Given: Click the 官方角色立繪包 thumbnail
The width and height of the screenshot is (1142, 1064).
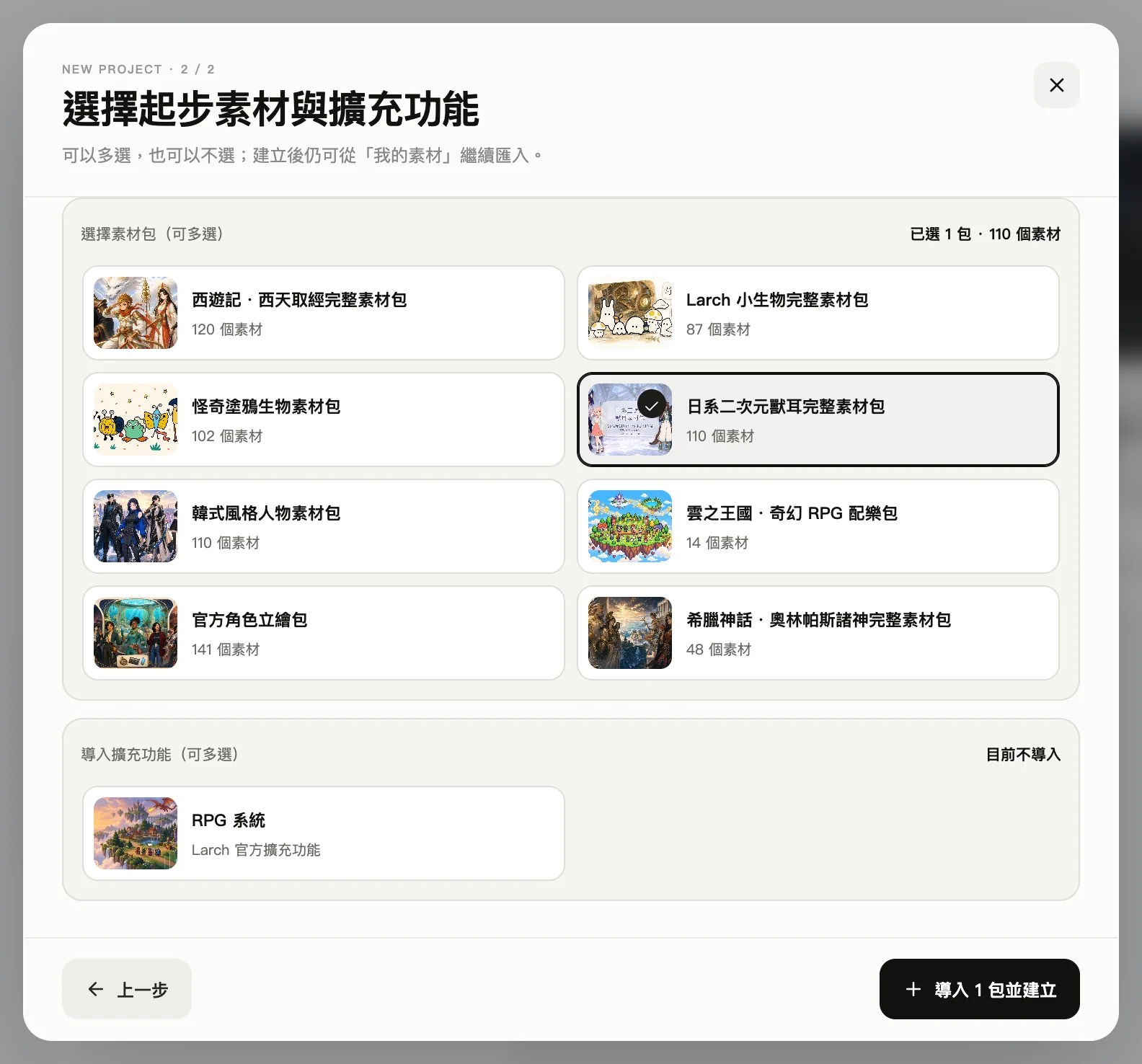Looking at the screenshot, I should (x=136, y=633).
